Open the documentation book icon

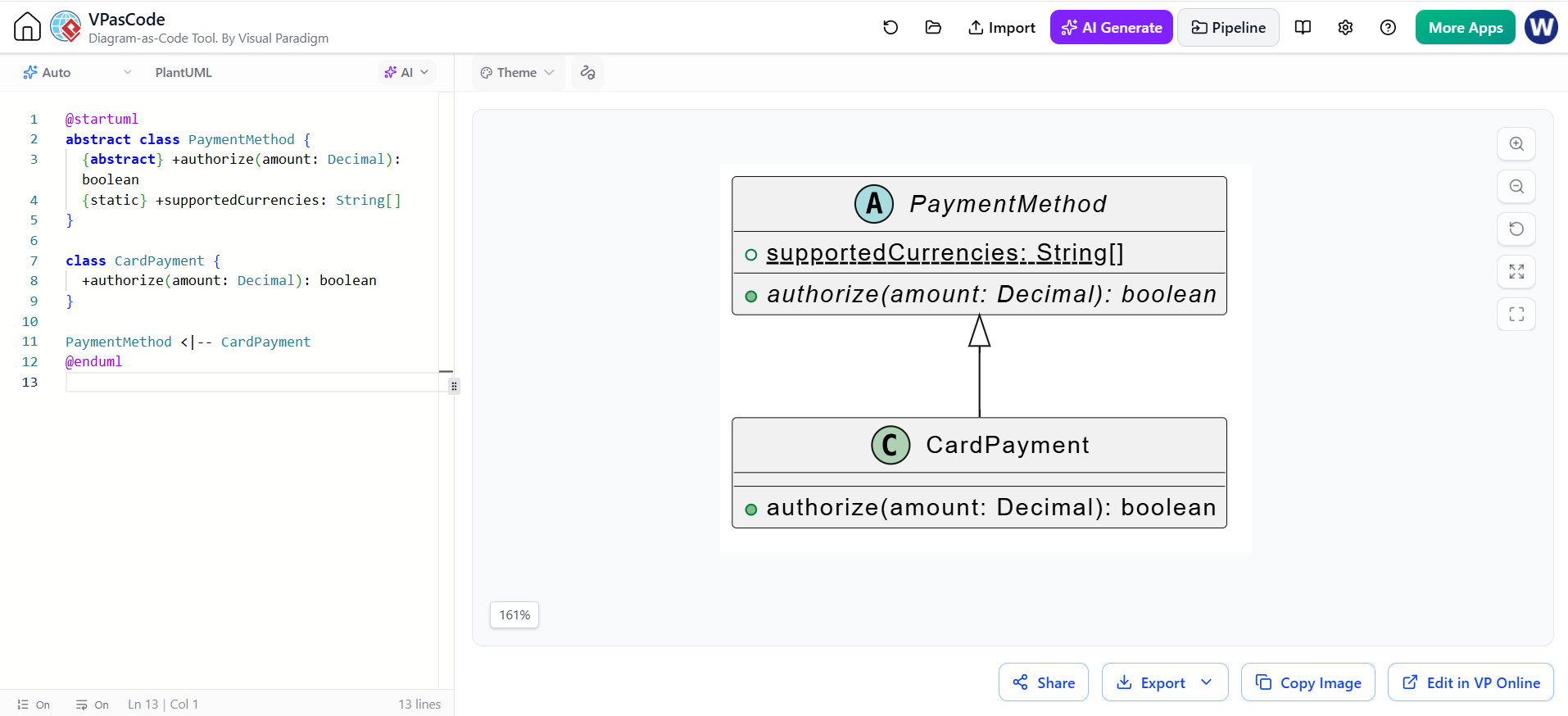click(1303, 27)
